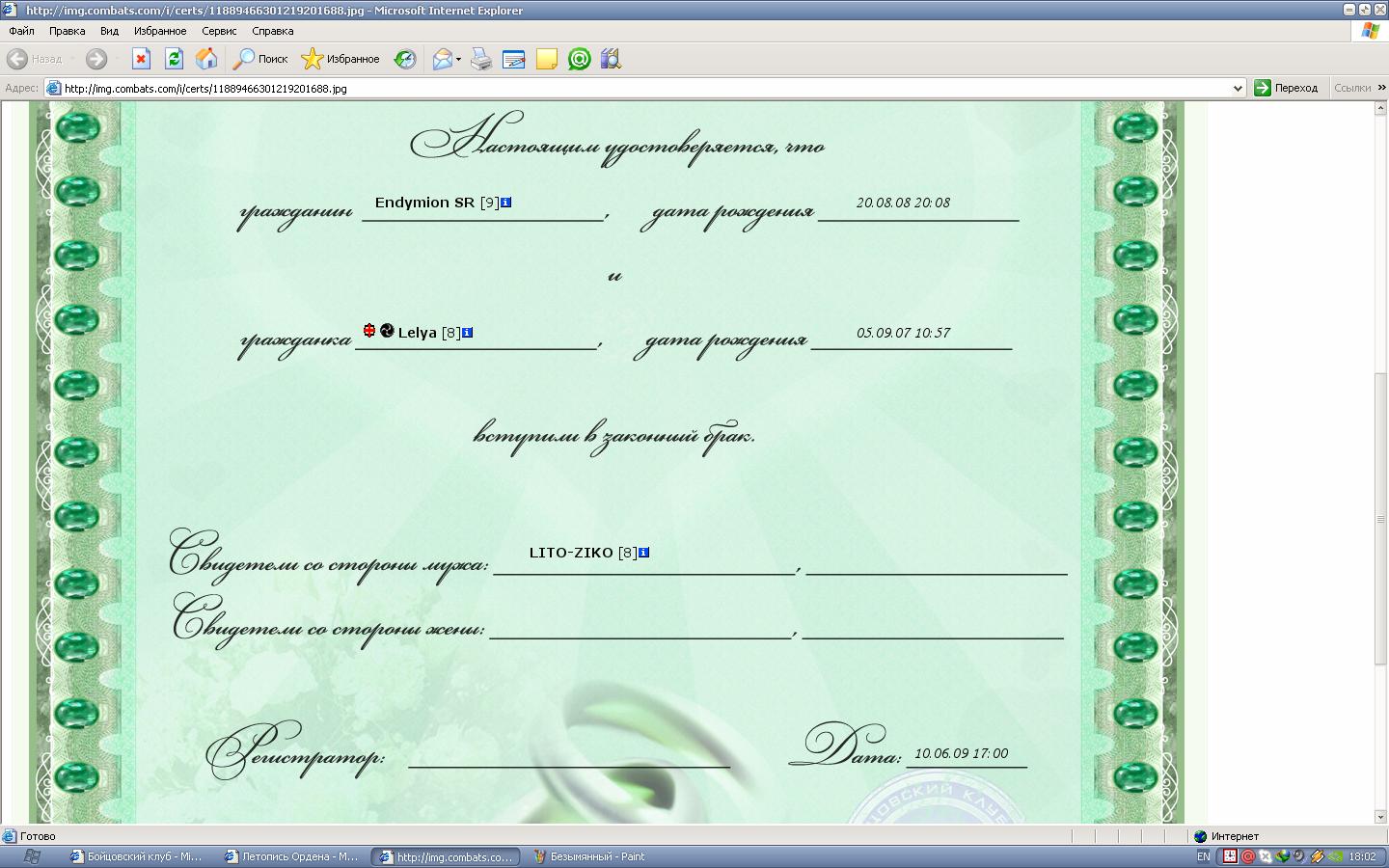Expand the address bar dropdown list

pyautogui.click(x=1239, y=88)
